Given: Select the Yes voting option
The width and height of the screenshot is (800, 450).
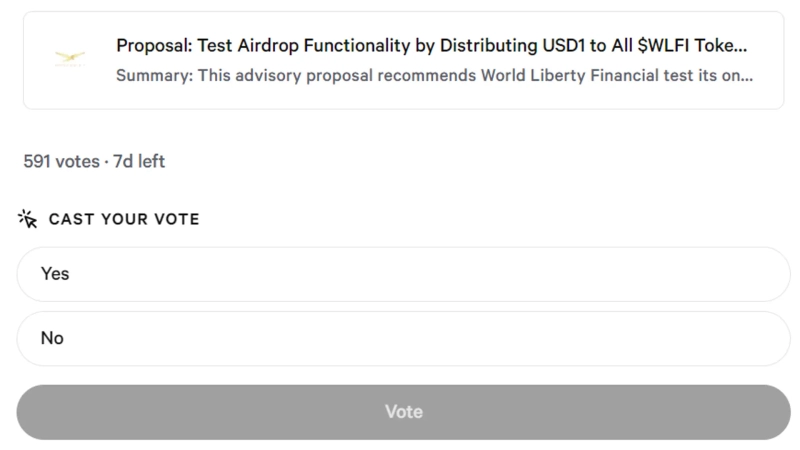Looking at the screenshot, I should tap(403, 274).
